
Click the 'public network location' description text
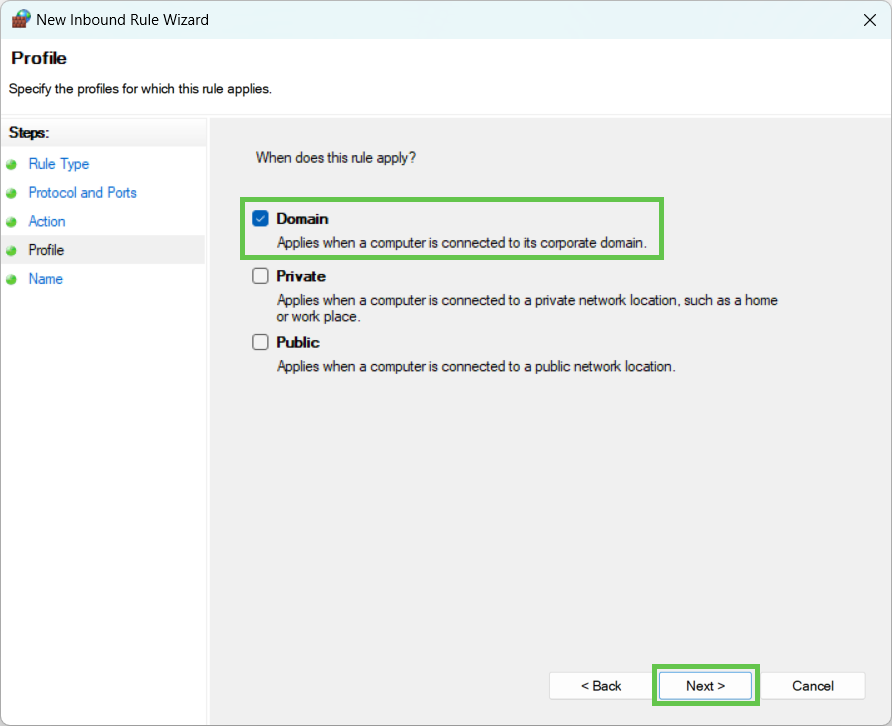476,366
